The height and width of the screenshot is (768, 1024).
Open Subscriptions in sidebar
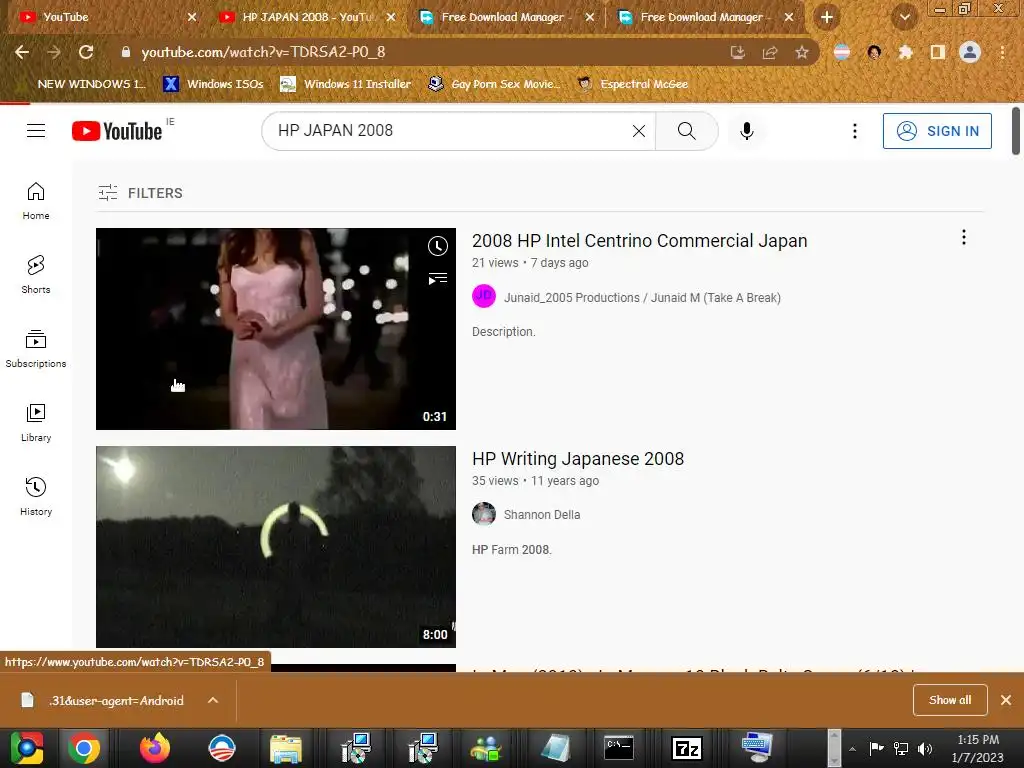coord(36,349)
